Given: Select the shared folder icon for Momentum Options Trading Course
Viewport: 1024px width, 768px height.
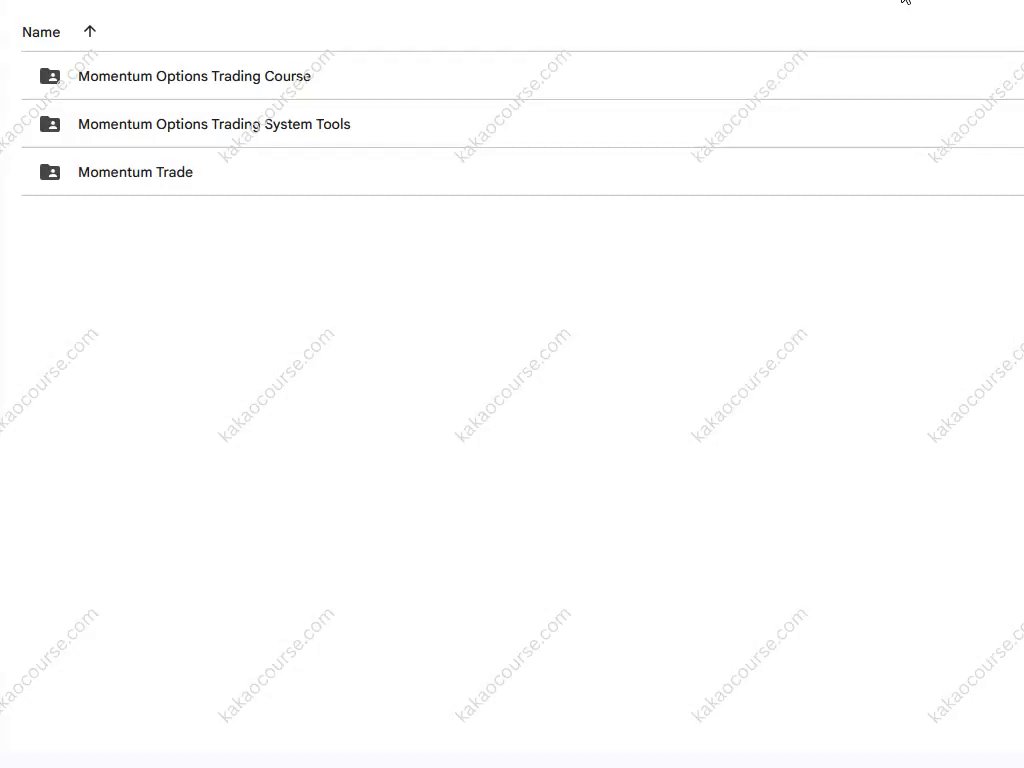Looking at the screenshot, I should 50,76.
